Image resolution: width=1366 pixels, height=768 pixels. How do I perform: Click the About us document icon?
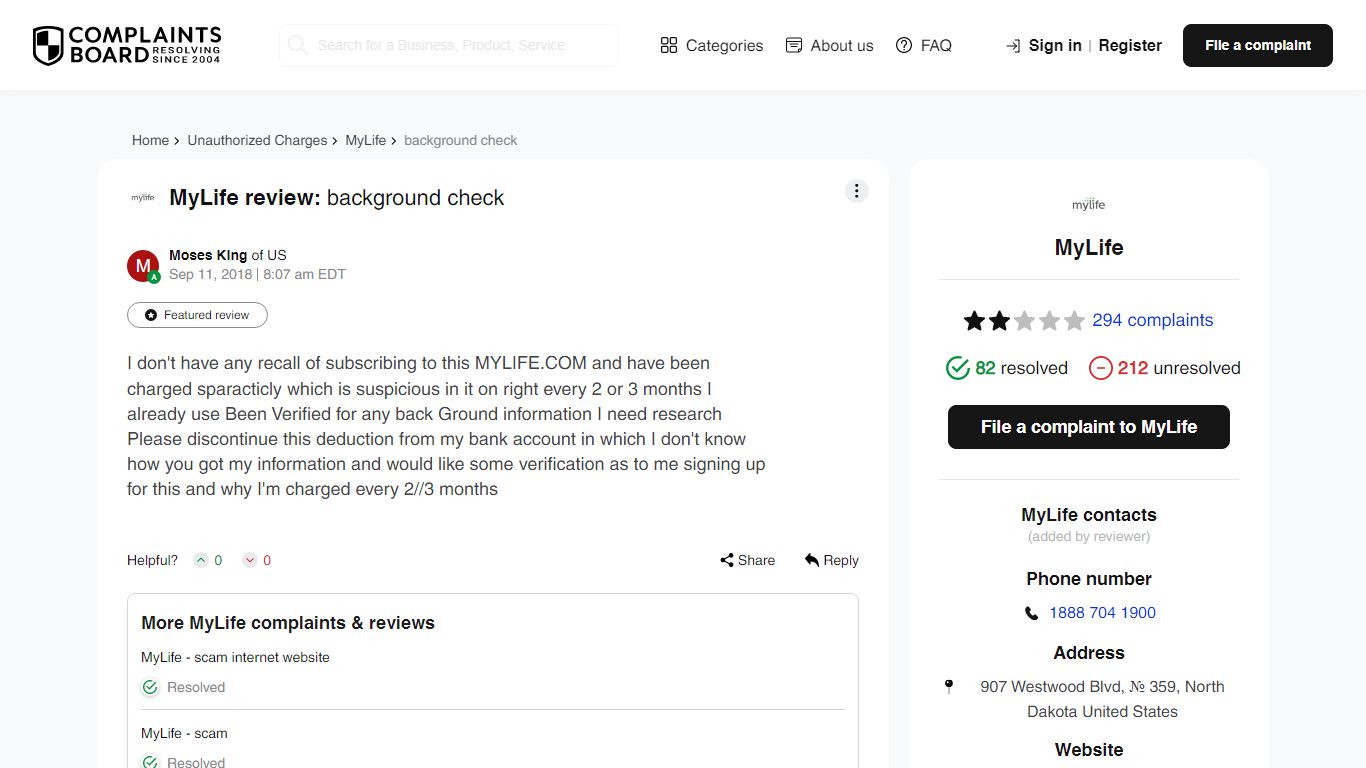point(794,45)
